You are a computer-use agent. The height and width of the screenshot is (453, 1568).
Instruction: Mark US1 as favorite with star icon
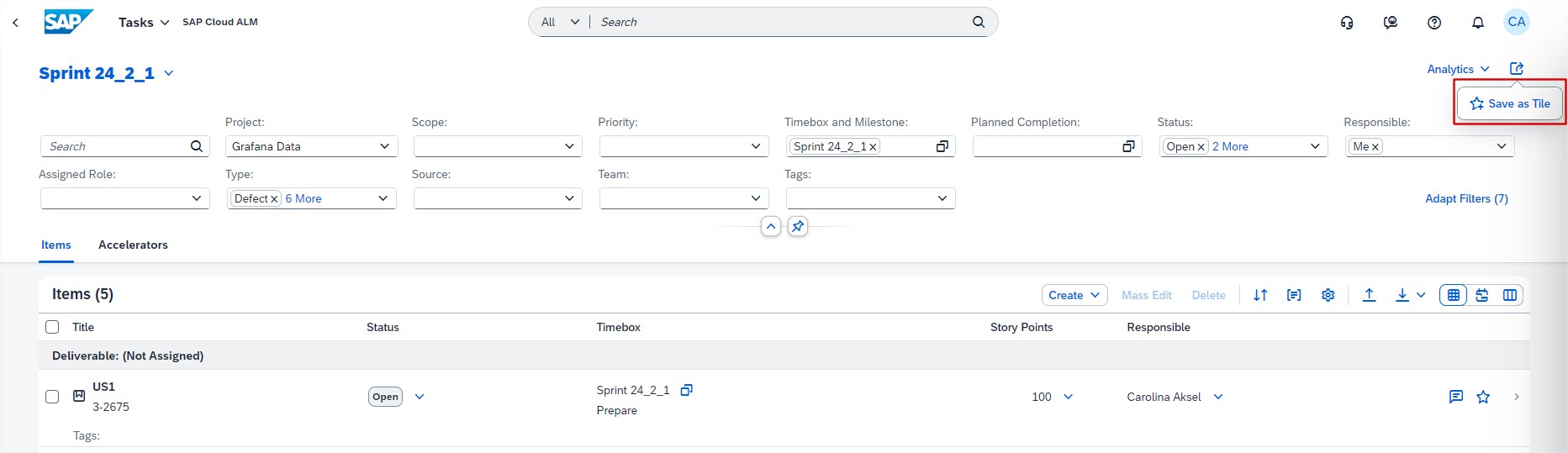(1483, 397)
